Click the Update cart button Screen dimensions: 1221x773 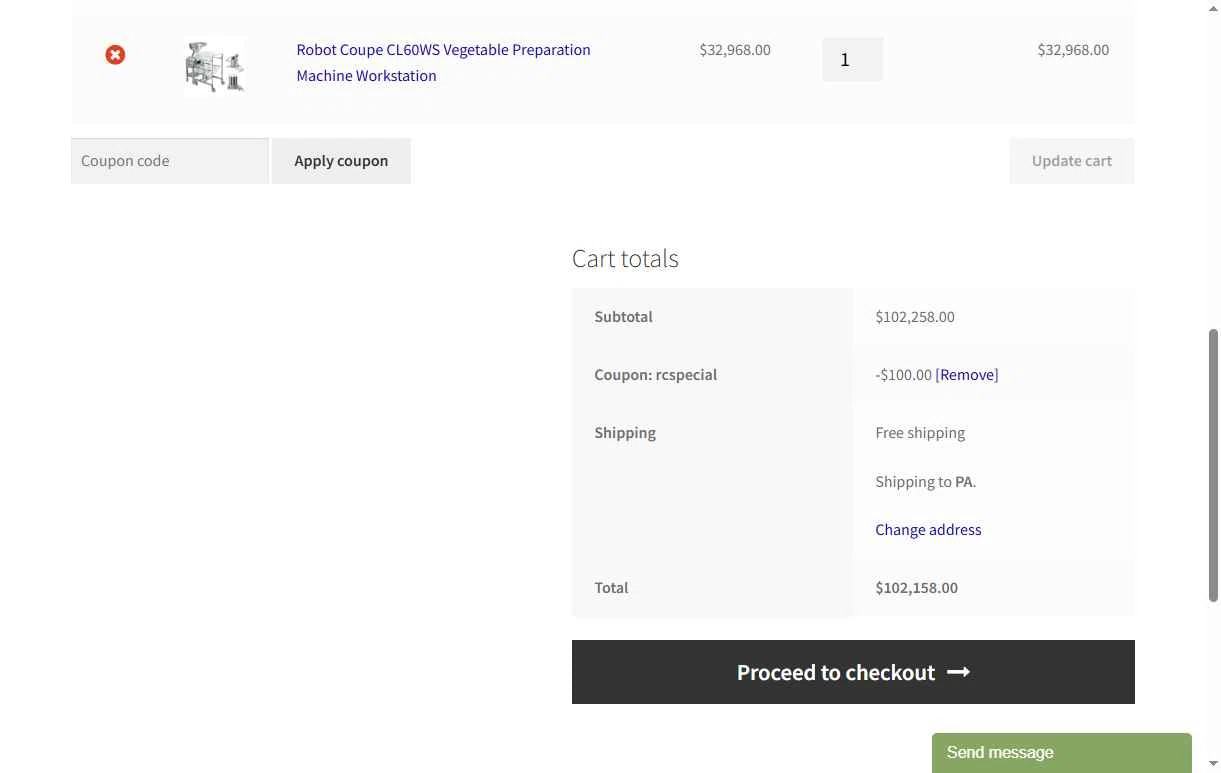1071,161
